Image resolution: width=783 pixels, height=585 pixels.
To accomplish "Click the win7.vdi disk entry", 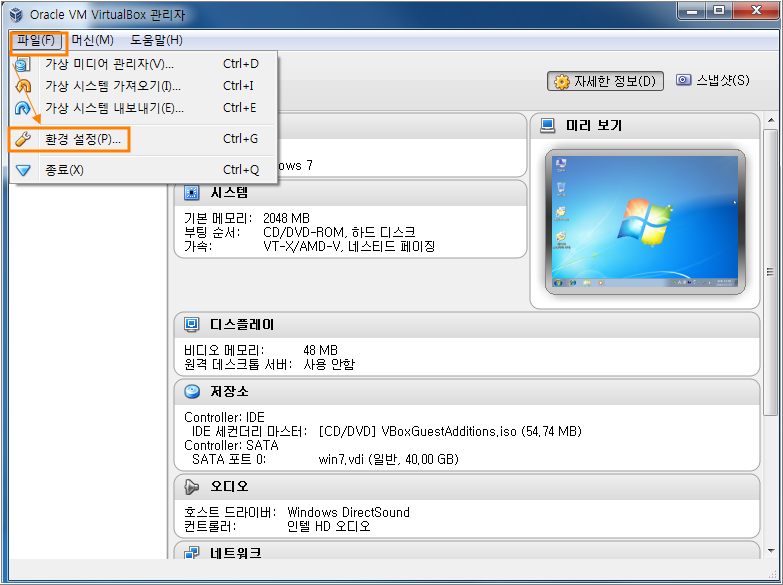I will (x=389, y=459).
